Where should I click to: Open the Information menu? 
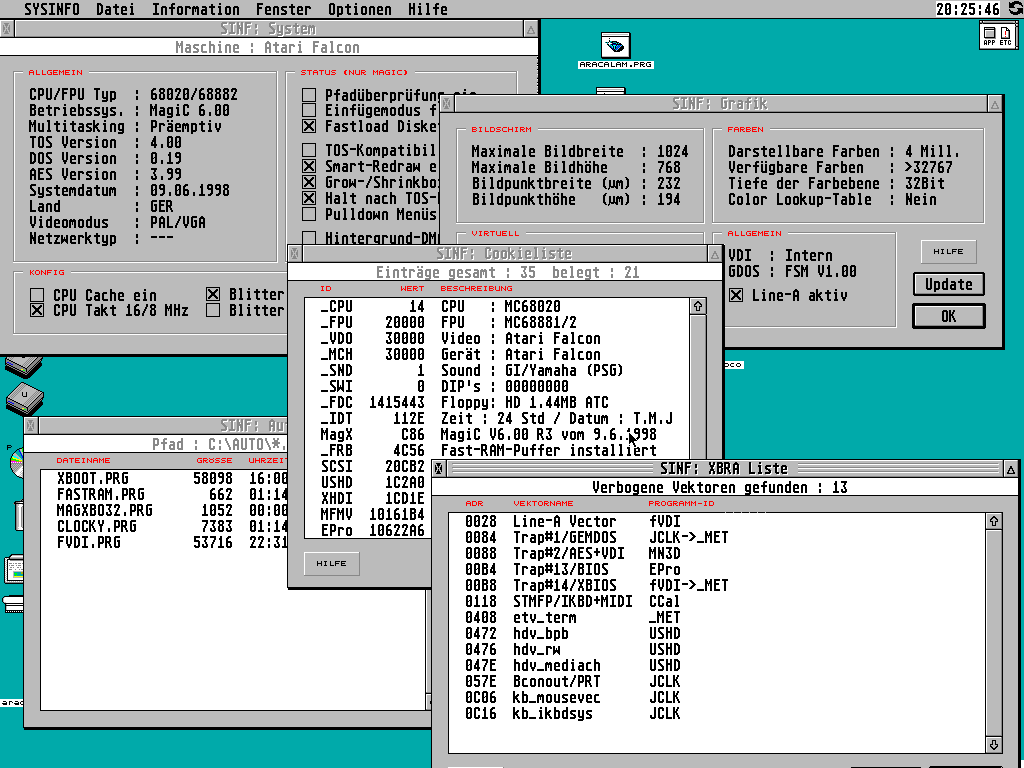pos(195,9)
